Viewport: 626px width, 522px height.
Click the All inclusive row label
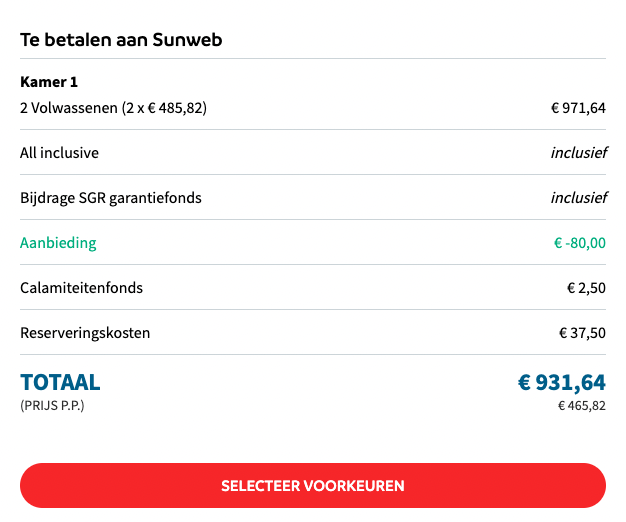click(x=59, y=153)
